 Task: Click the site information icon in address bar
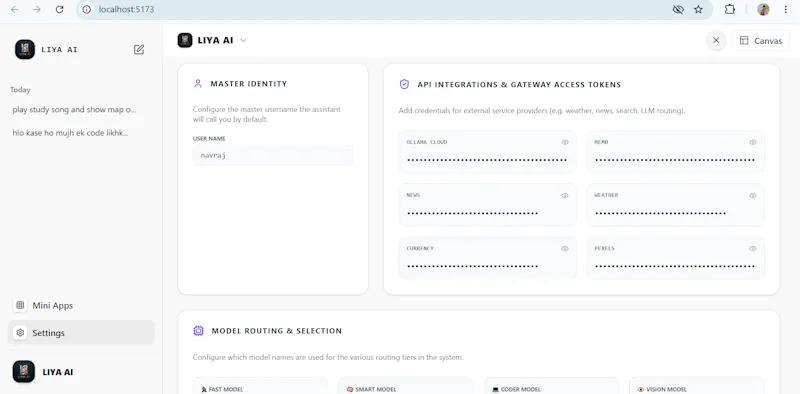[x=87, y=9]
